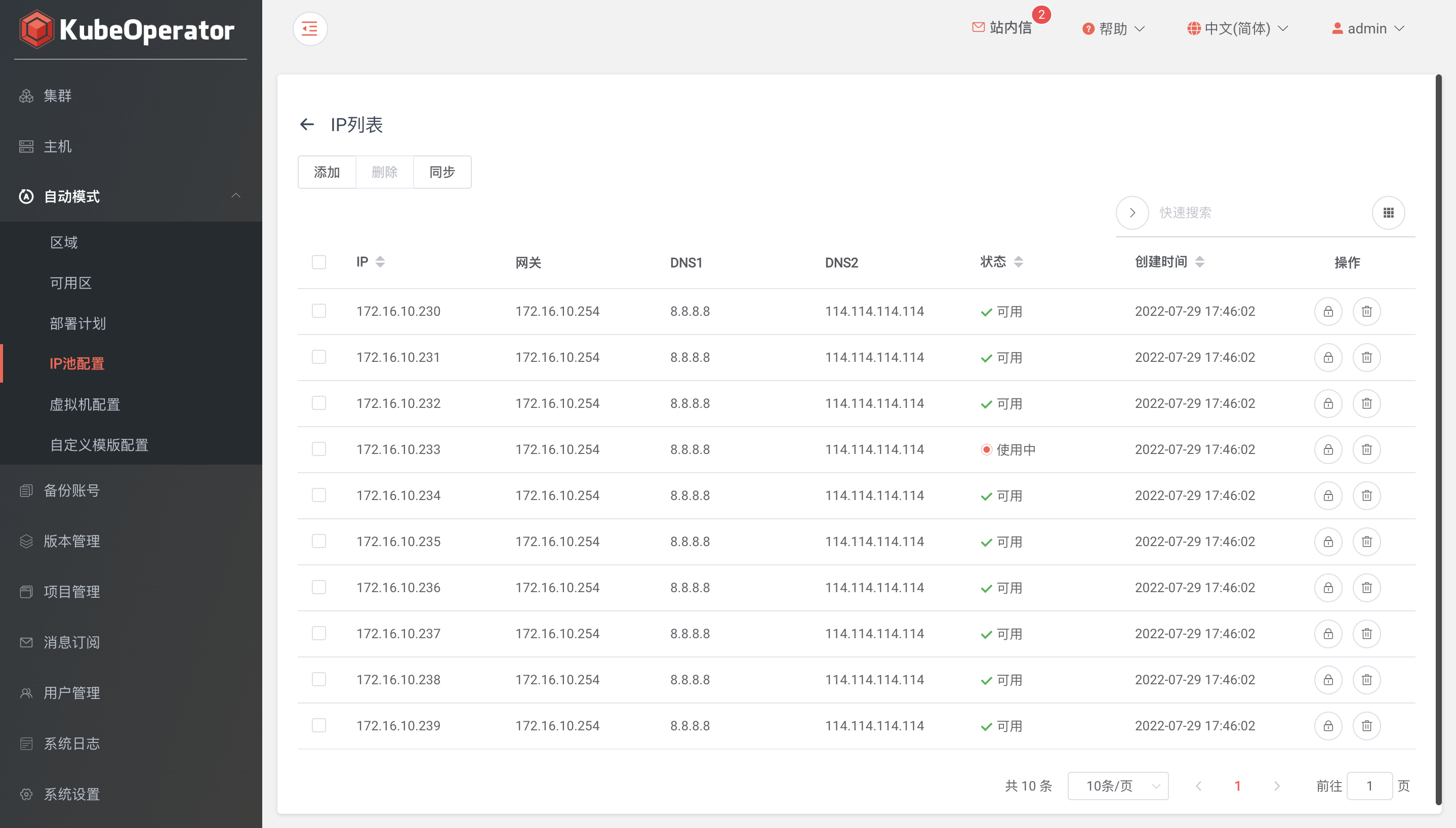Viewport: 1456px width, 828px height.
Task: Open 版本管理 in the sidebar
Action: 131,541
